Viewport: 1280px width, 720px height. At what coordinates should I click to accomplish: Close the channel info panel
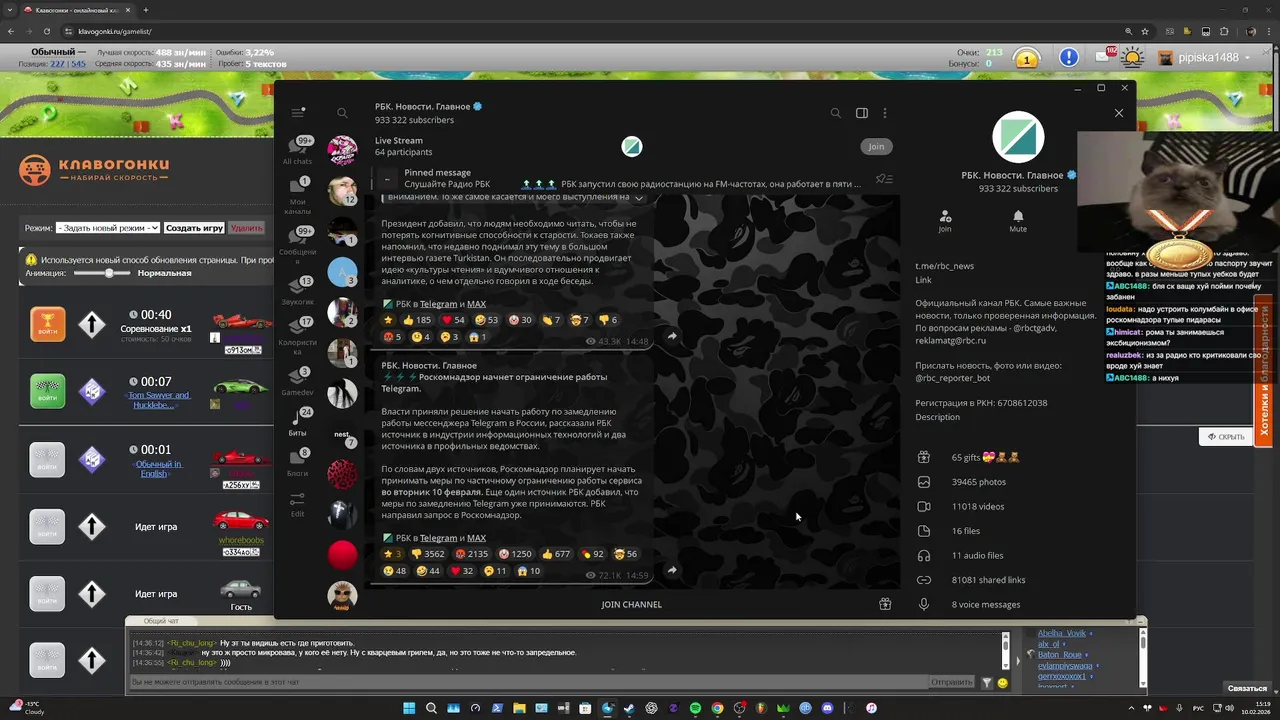click(x=1119, y=113)
